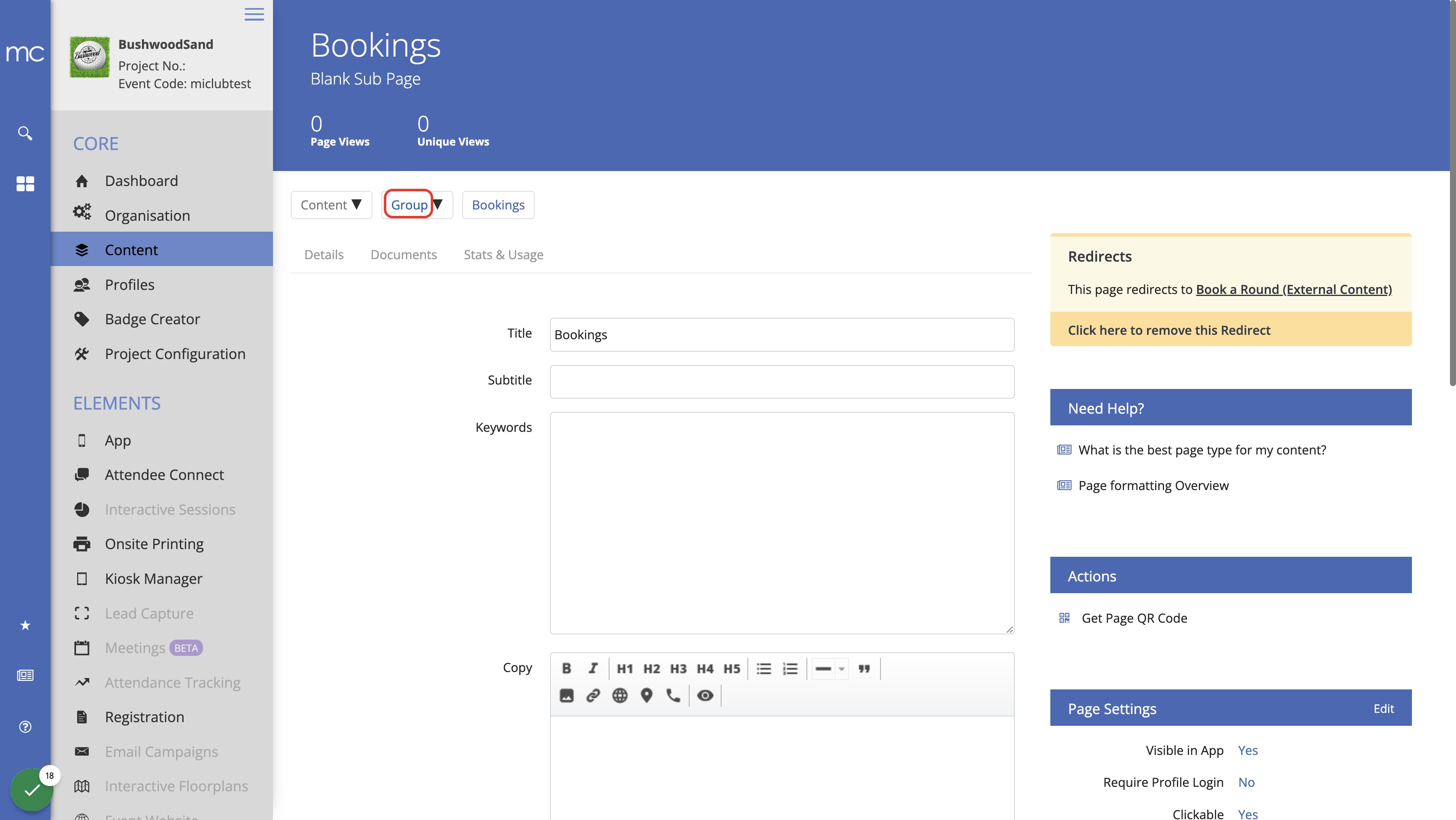
Task: Switch to the Details tab
Action: click(x=324, y=255)
